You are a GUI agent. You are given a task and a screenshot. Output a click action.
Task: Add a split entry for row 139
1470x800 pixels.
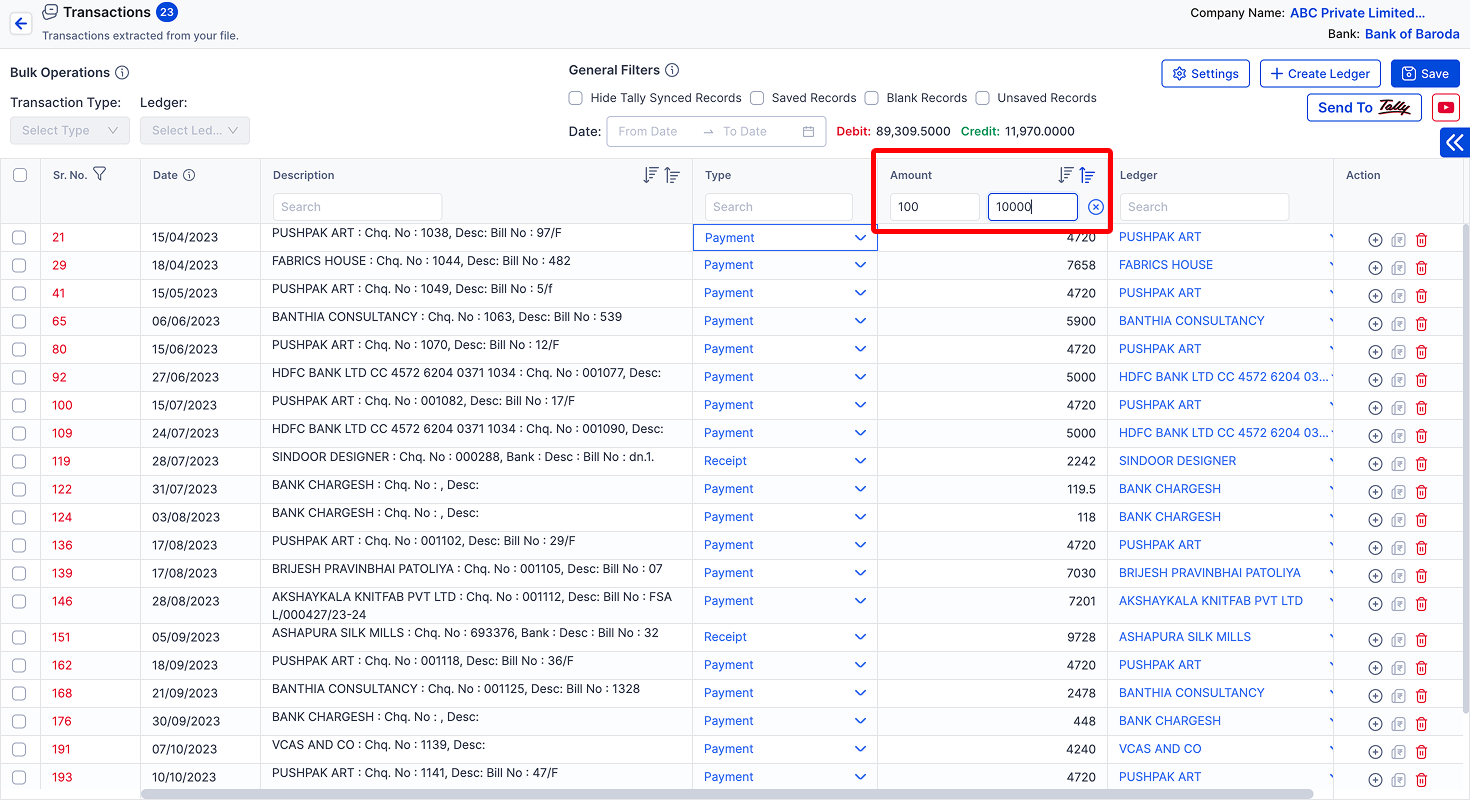point(1375,576)
